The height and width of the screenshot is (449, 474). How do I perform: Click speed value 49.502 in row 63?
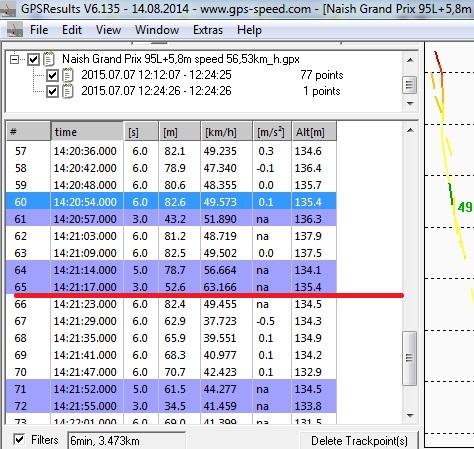(x=220, y=253)
